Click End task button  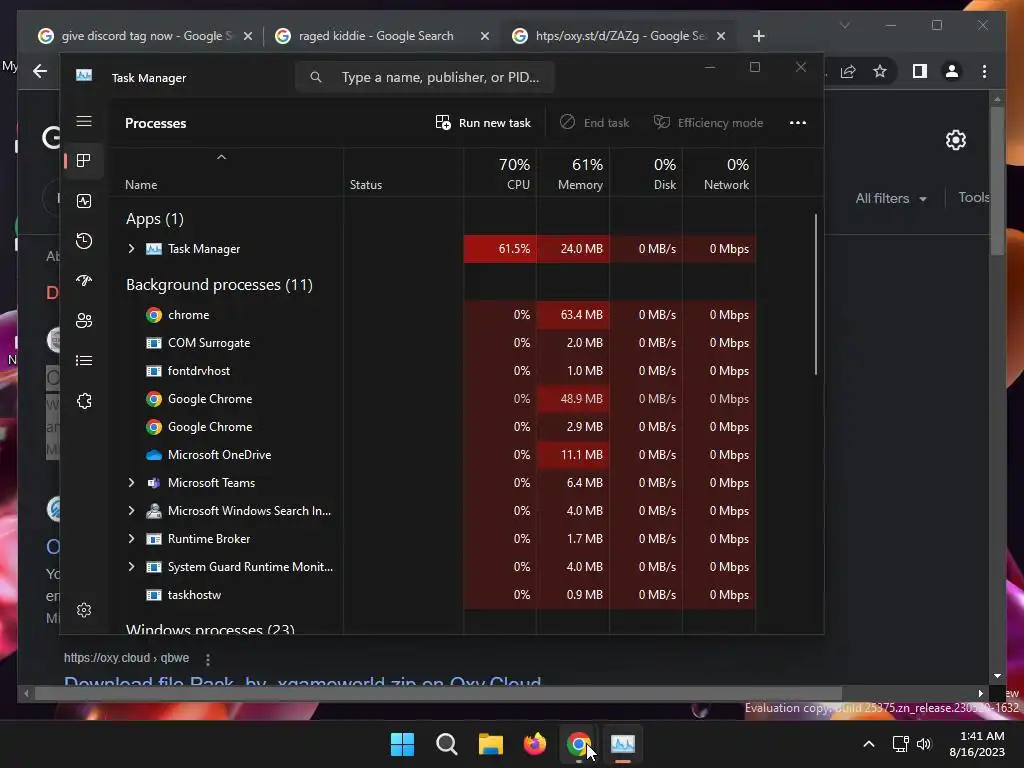(595, 123)
